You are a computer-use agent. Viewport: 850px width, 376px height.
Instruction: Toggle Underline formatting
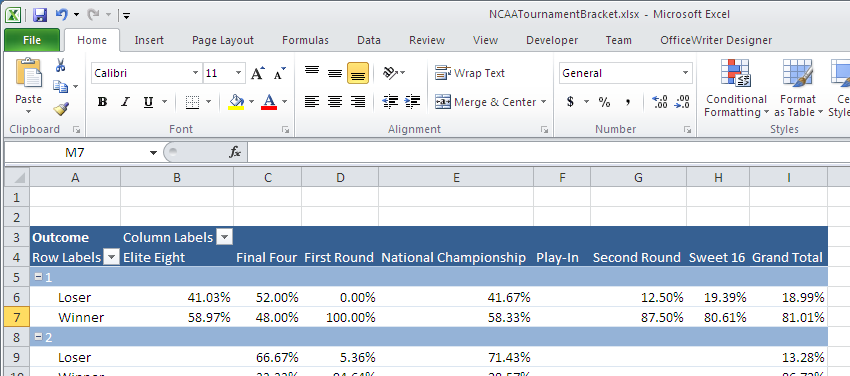[148, 102]
